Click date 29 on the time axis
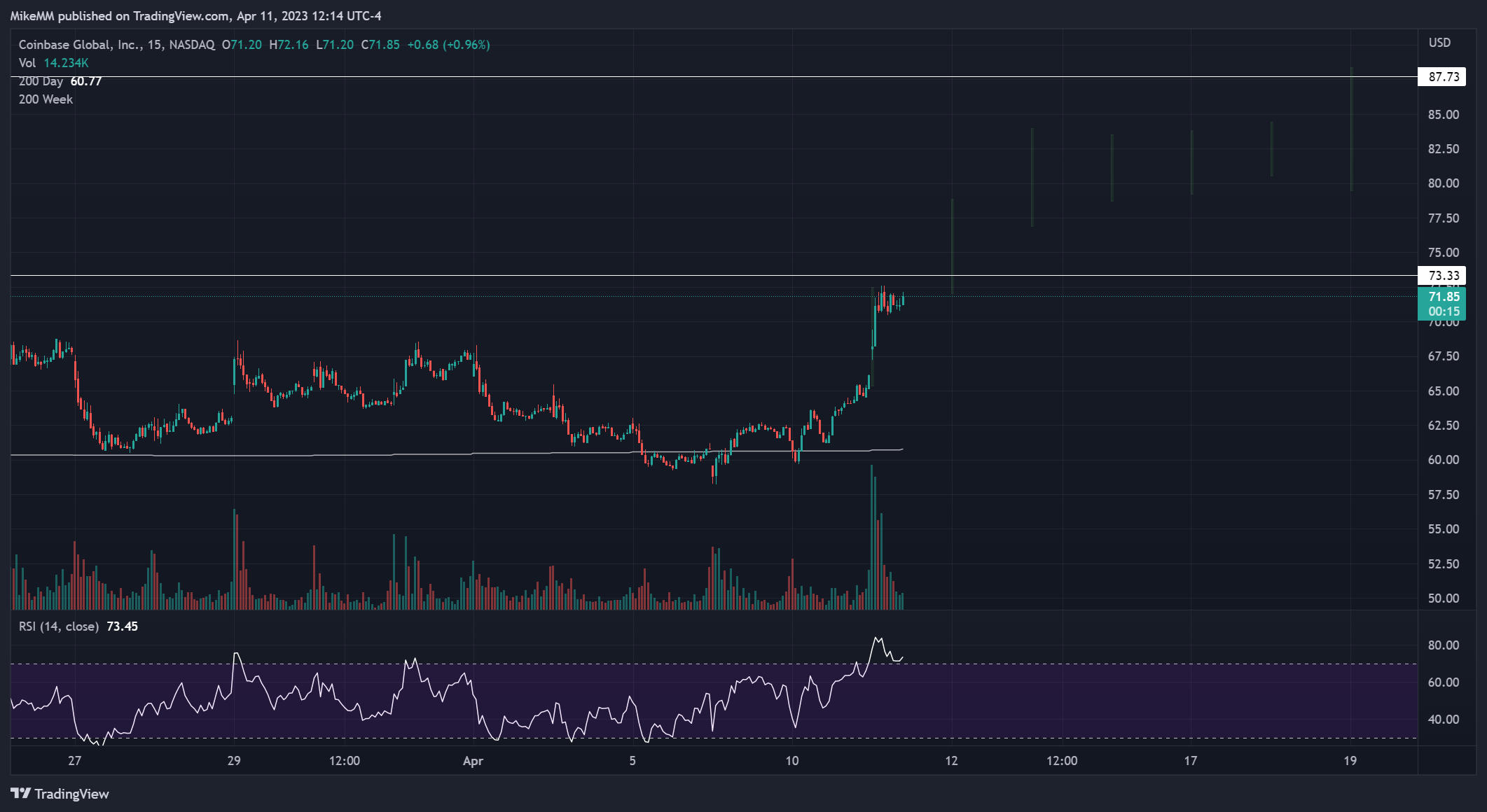The image size is (1487, 812). pyautogui.click(x=234, y=761)
